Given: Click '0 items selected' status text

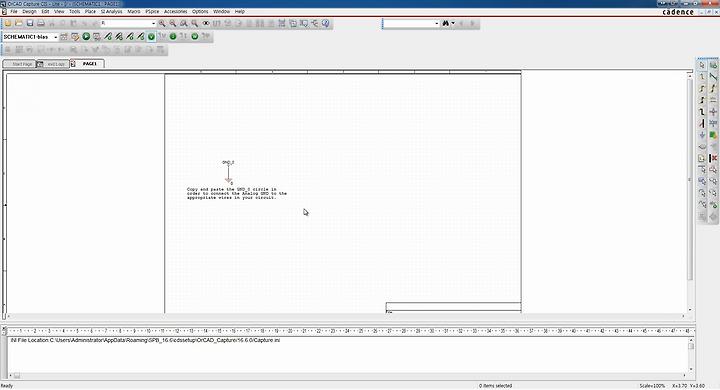Looking at the screenshot, I should [x=495, y=386].
